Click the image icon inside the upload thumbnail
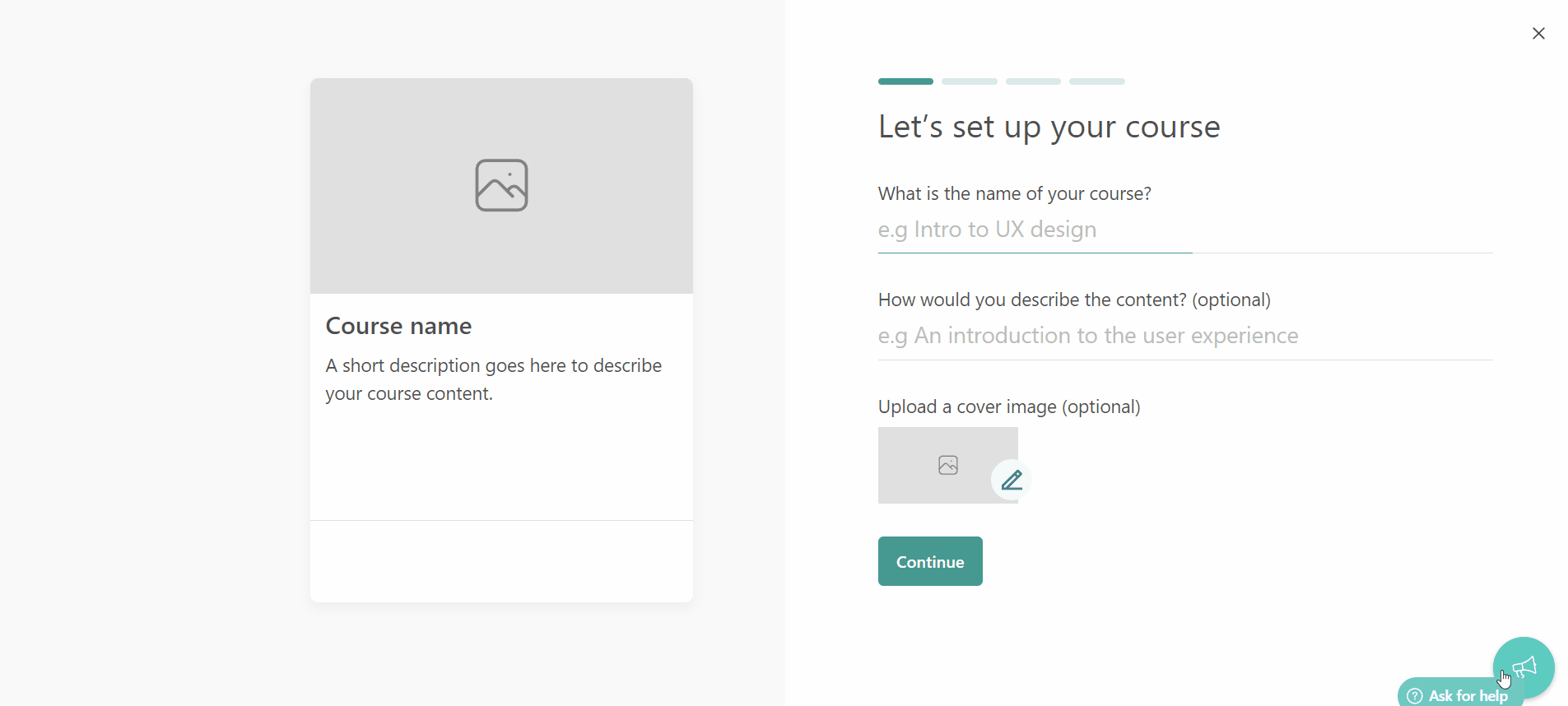The image size is (1568, 706). tap(948, 465)
